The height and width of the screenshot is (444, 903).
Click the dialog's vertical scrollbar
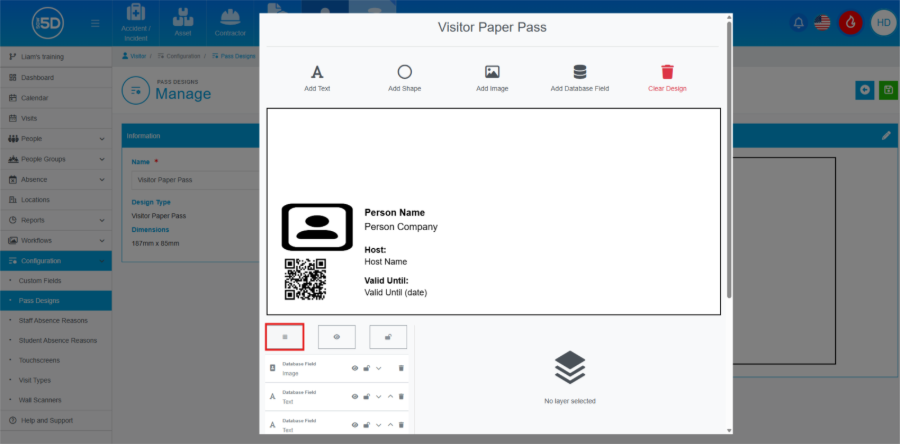[x=729, y=158]
